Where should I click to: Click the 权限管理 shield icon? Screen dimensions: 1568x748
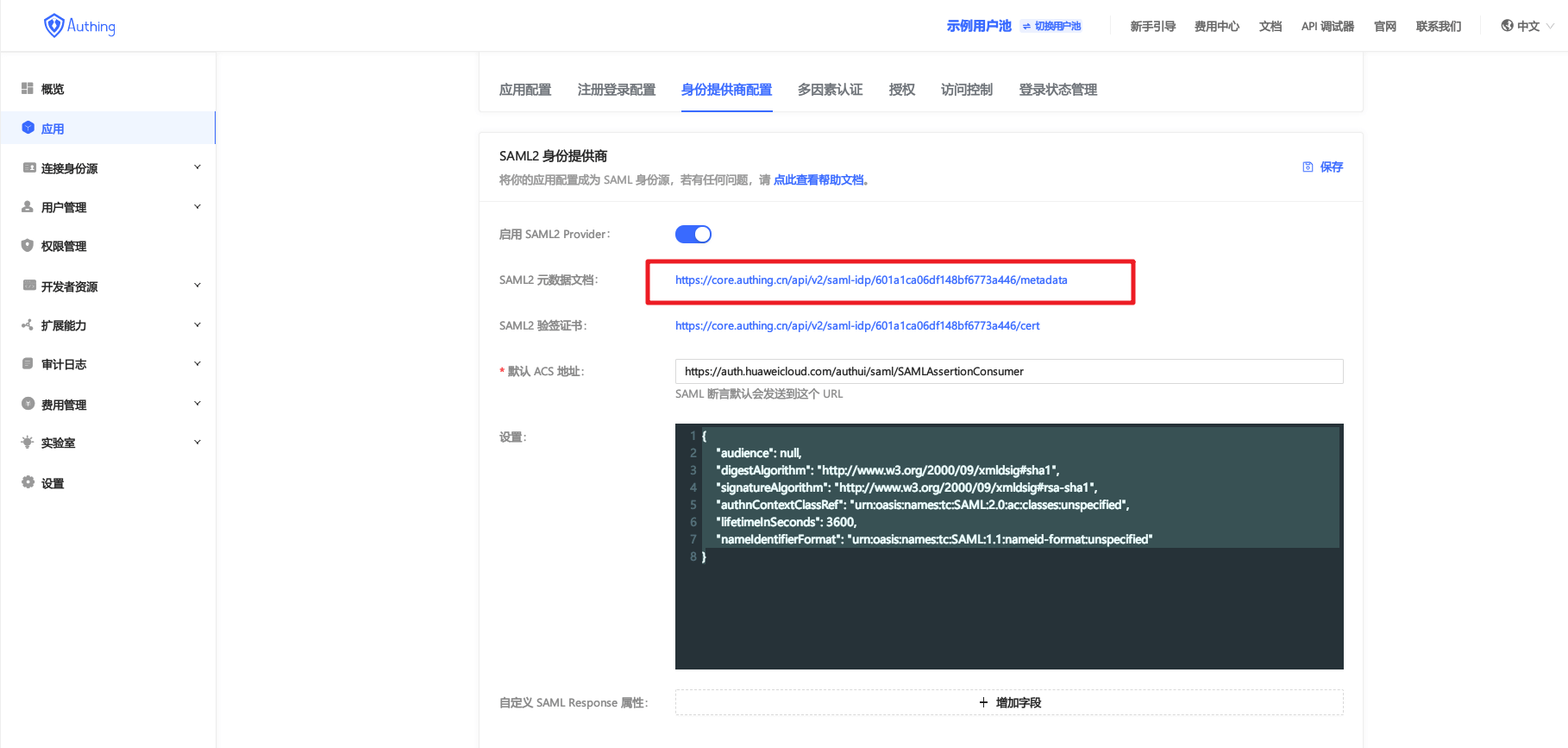(28, 246)
